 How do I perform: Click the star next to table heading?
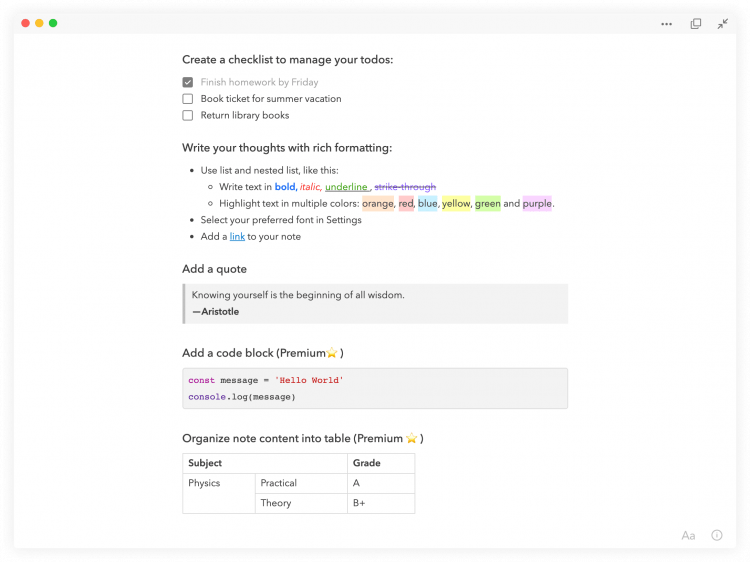[411, 438]
